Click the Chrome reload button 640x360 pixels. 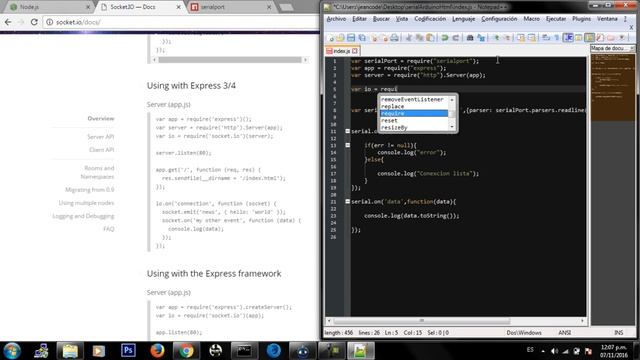point(34,22)
